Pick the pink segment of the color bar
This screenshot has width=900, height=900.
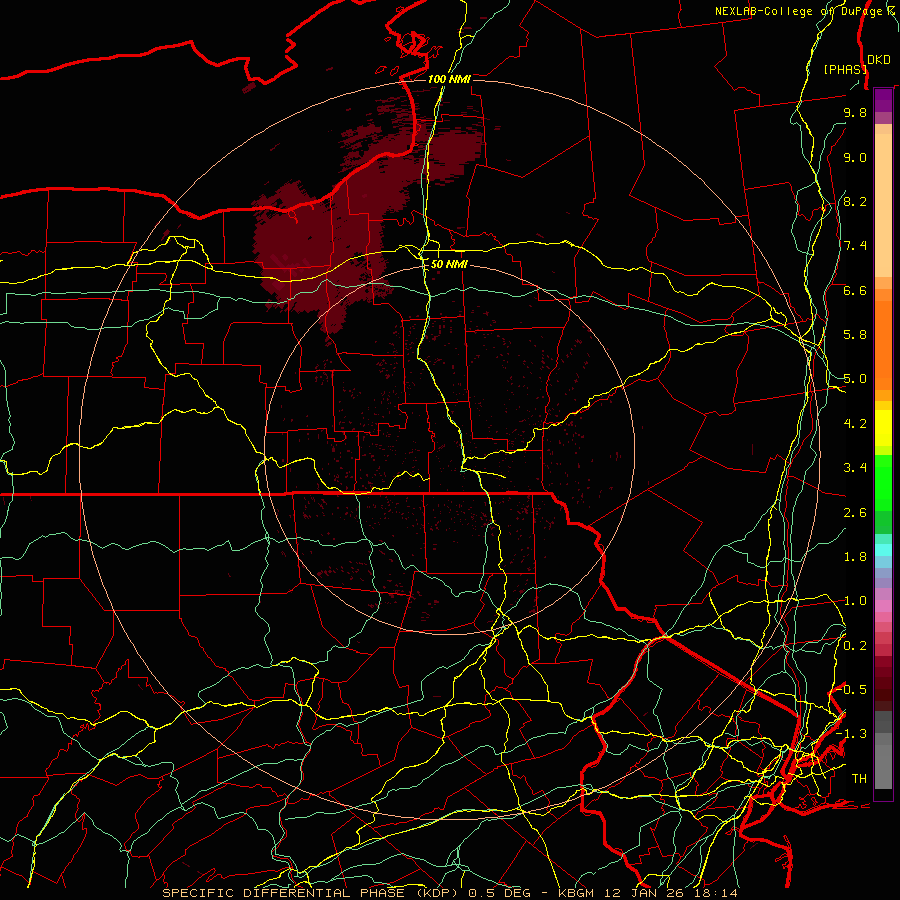pos(883,606)
